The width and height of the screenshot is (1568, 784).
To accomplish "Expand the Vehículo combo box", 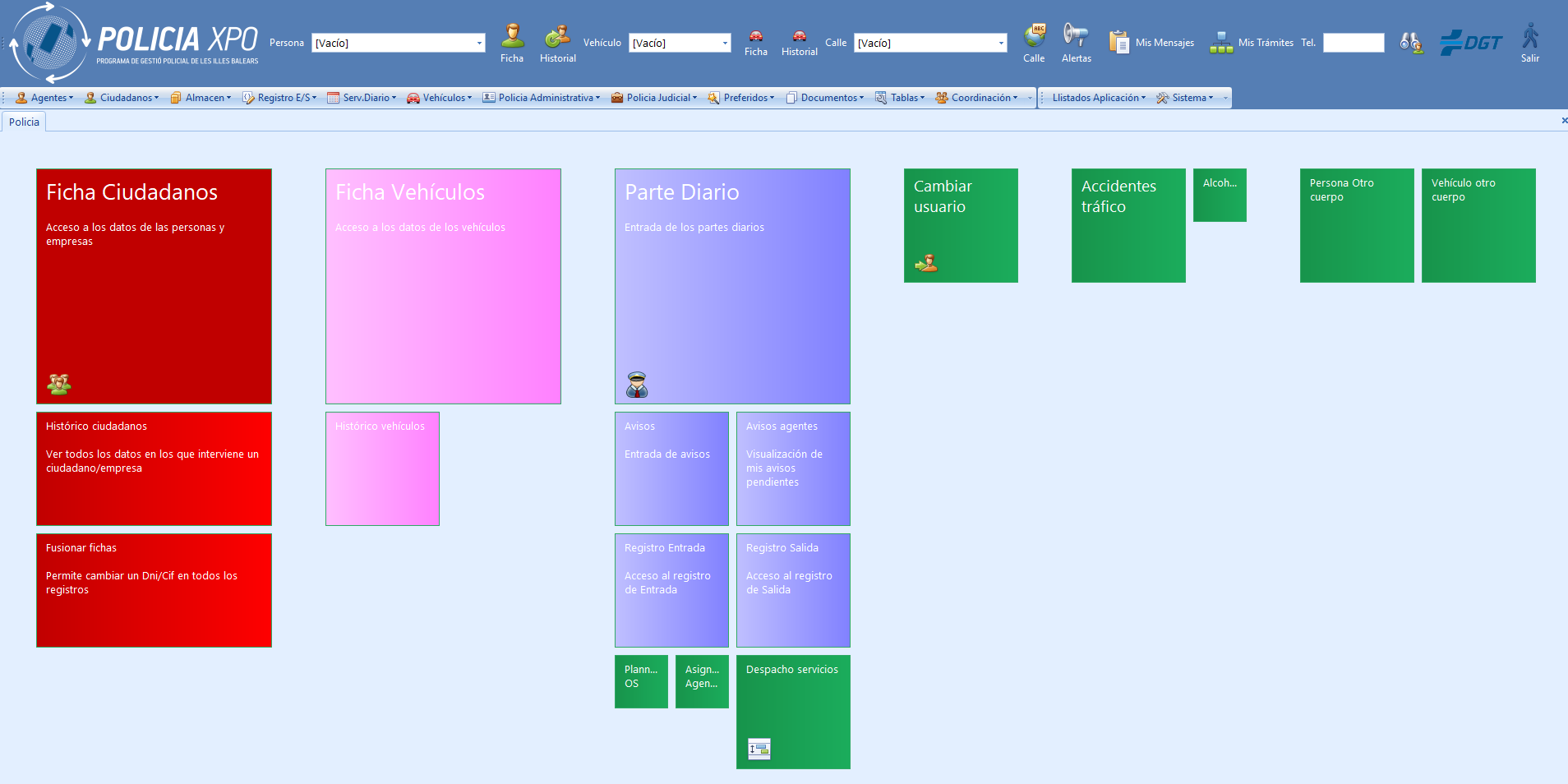I will pos(724,44).
